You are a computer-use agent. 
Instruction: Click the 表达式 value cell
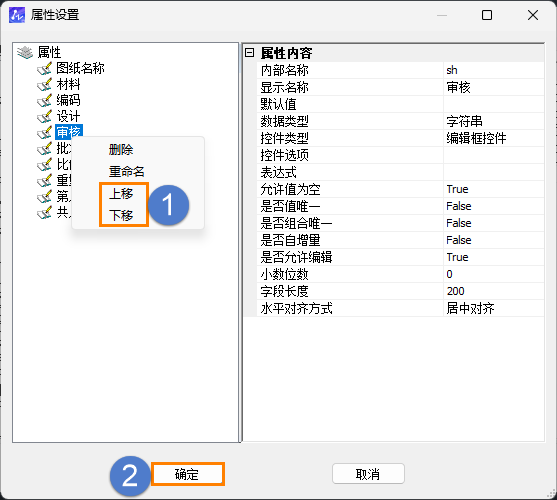pyautogui.click(x=493, y=173)
